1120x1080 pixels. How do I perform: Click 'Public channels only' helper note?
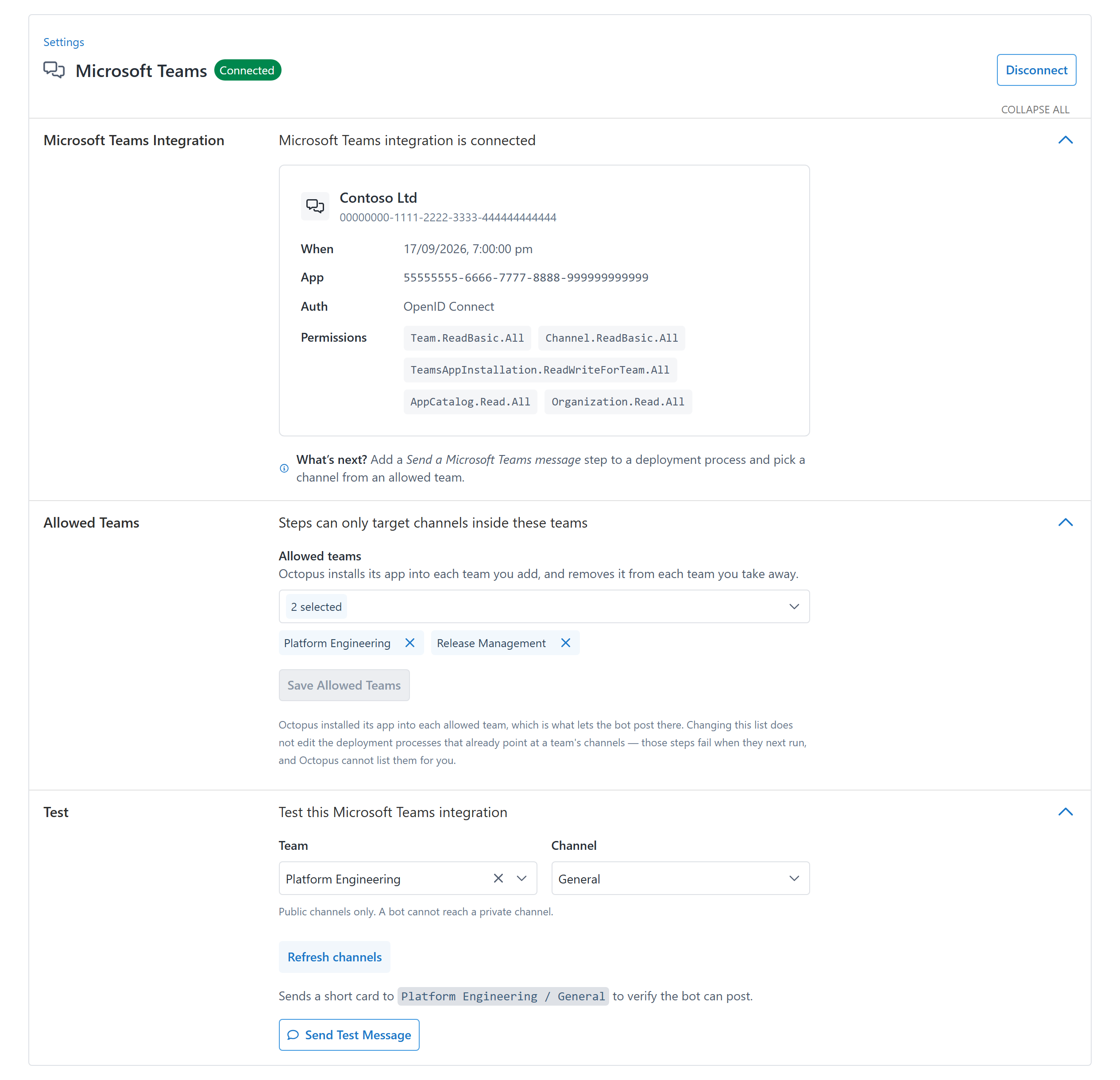click(x=415, y=912)
